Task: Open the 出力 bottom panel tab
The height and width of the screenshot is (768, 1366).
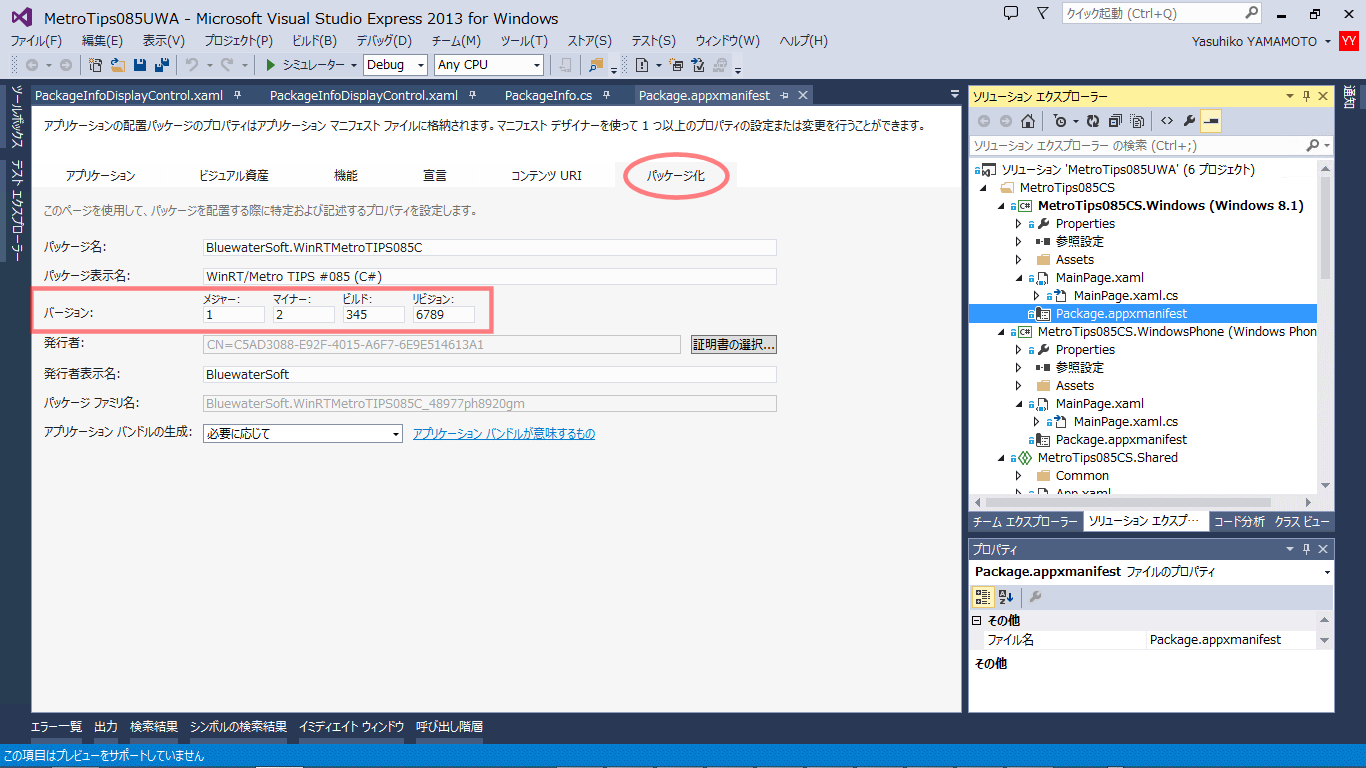Action: [x=106, y=727]
